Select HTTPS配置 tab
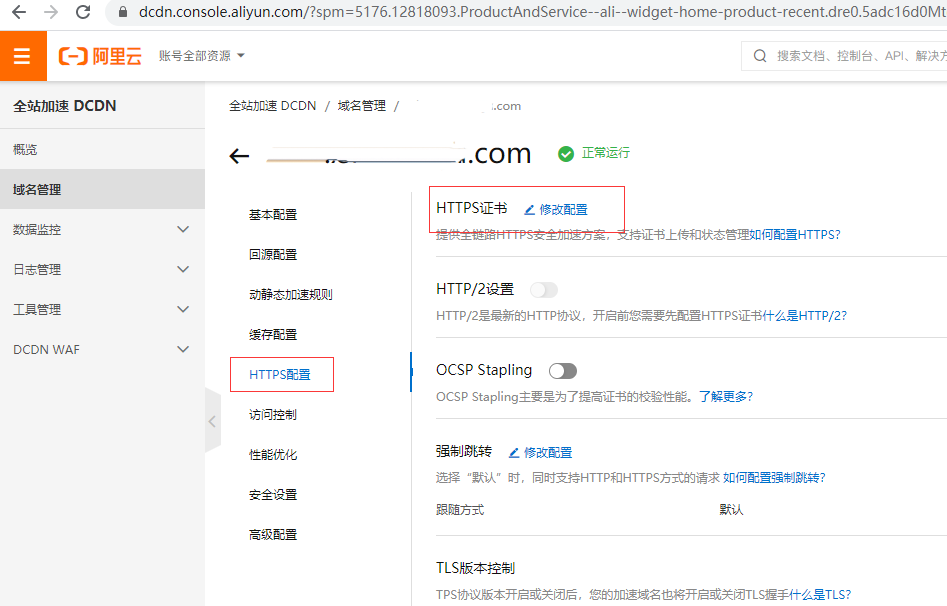 click(x=280, y=375)
